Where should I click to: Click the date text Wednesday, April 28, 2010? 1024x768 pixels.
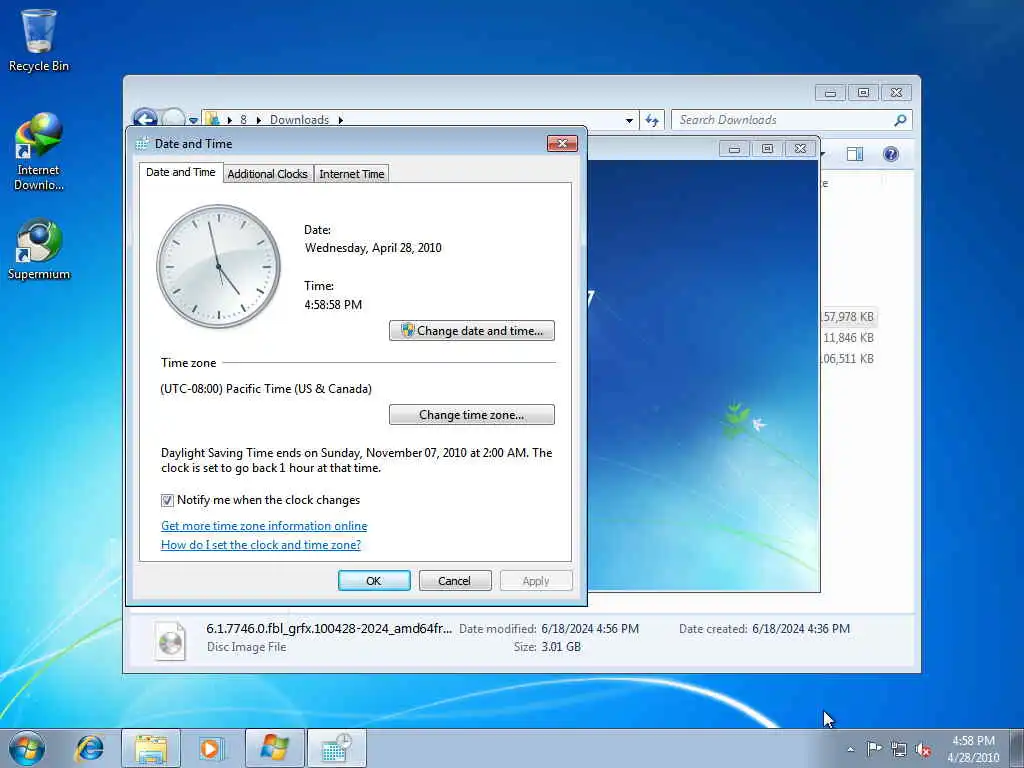point(373,248)
